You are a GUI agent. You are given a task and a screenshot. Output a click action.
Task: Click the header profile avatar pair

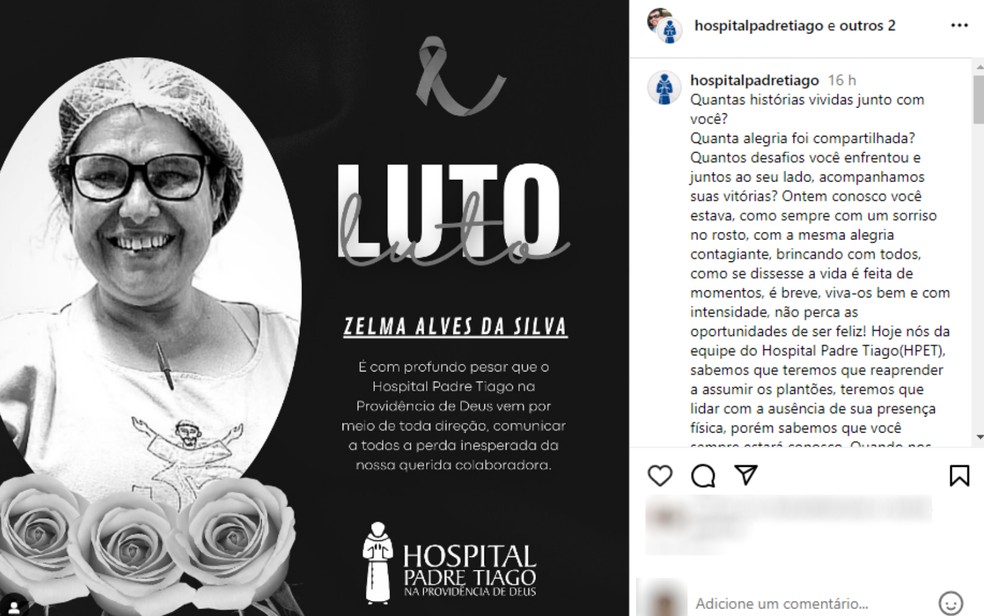click(665, 26)
